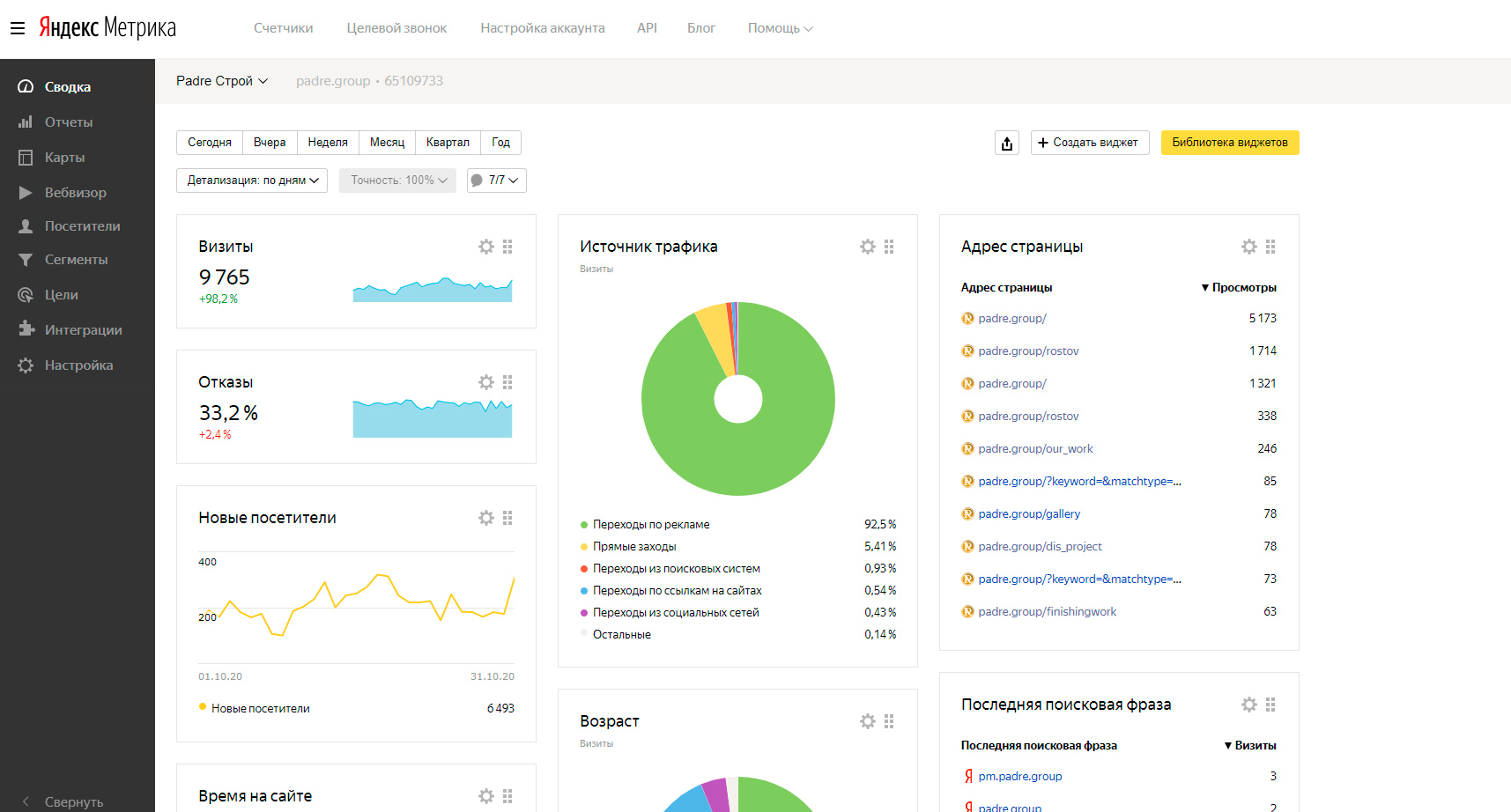Image resolution: width=1511 pixels, height=812 pixels.
Task: Toggle Переходы по рекламе legend dot
Action: point(584,525)
